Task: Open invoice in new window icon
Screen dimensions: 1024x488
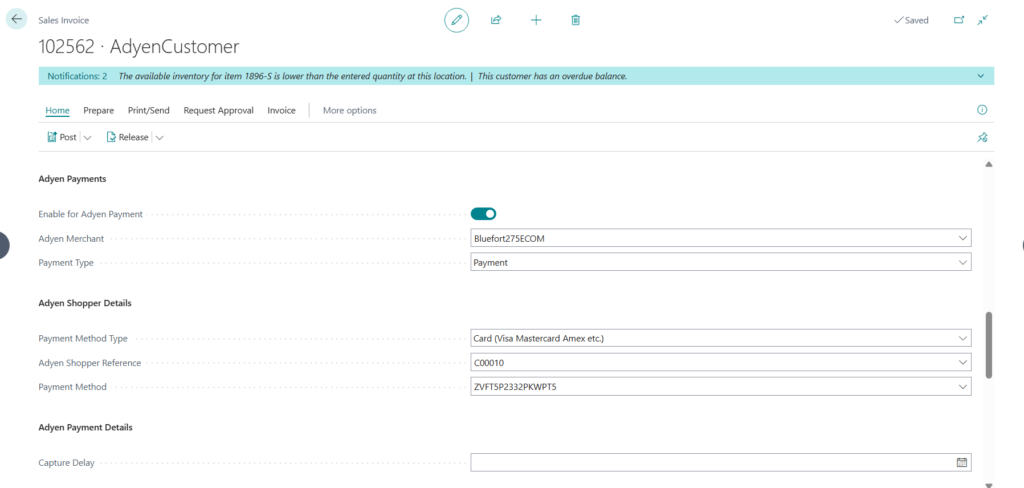Action: click(959, 20)
